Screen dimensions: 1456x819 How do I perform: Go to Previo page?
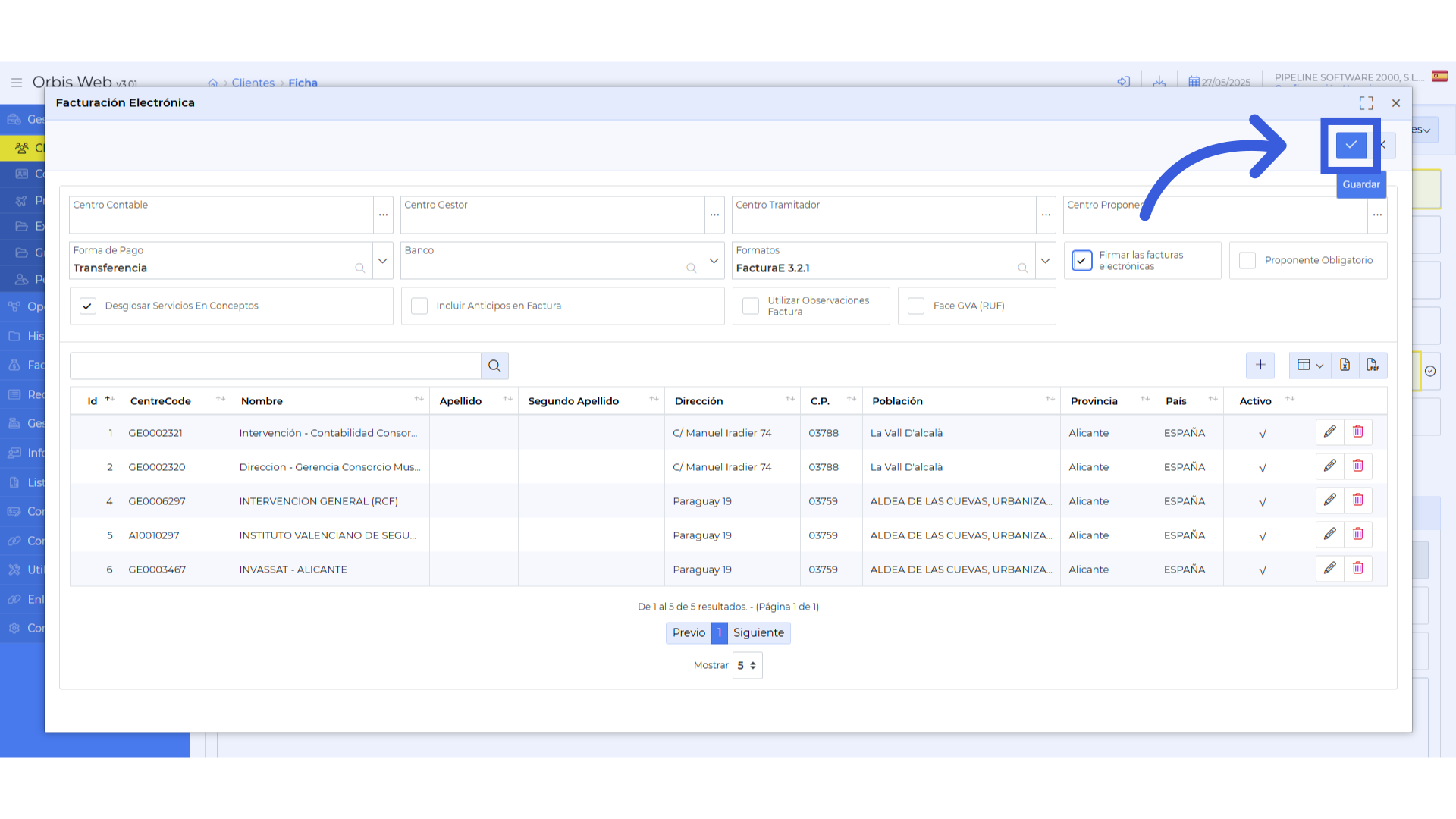coord(689,633)
